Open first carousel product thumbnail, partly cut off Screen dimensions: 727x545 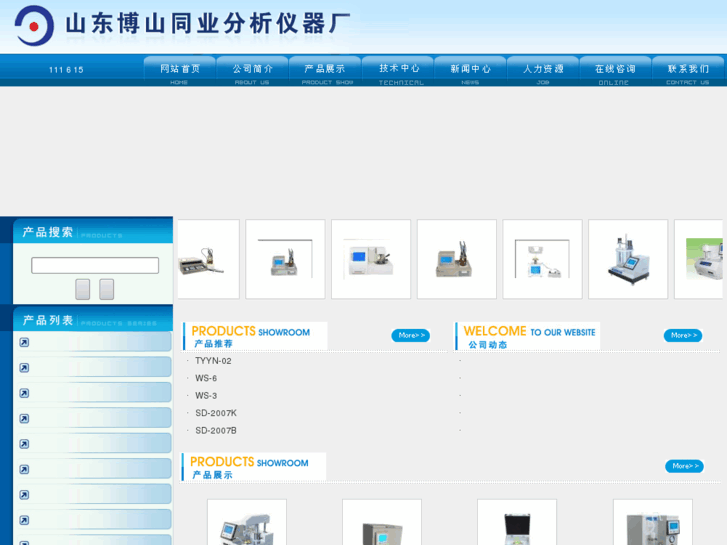(208, 259)
